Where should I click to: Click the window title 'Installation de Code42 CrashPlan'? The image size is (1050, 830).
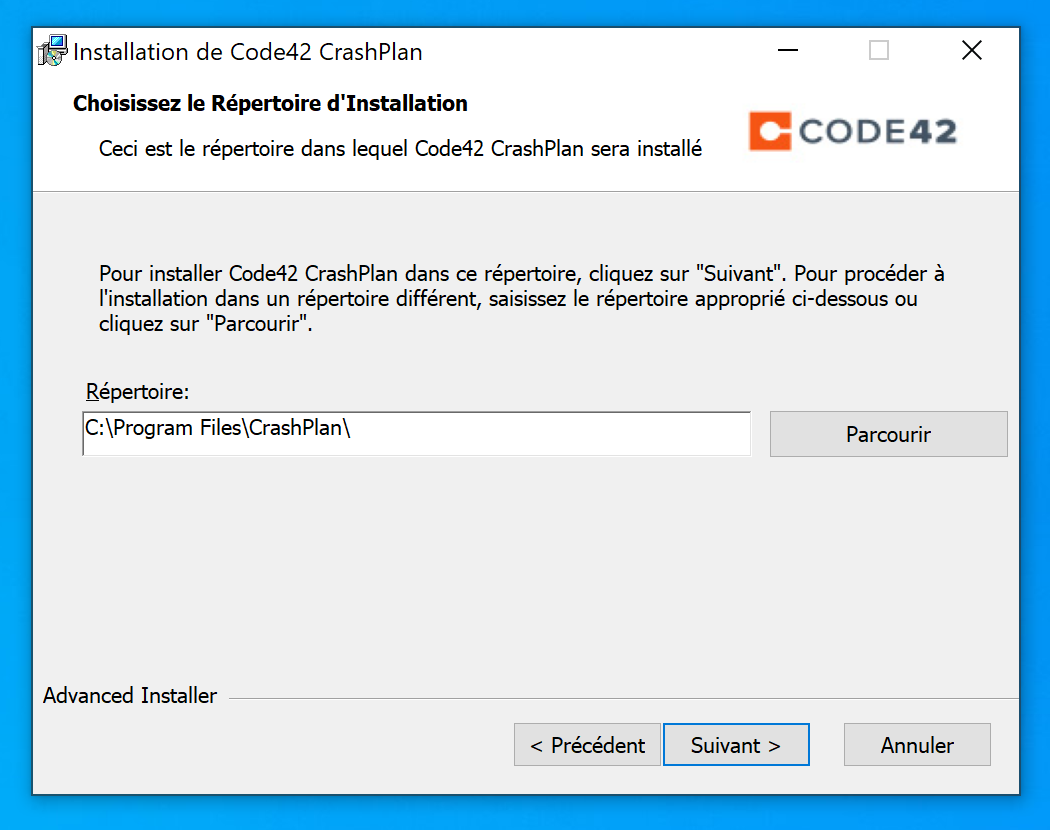pos(248,52)
